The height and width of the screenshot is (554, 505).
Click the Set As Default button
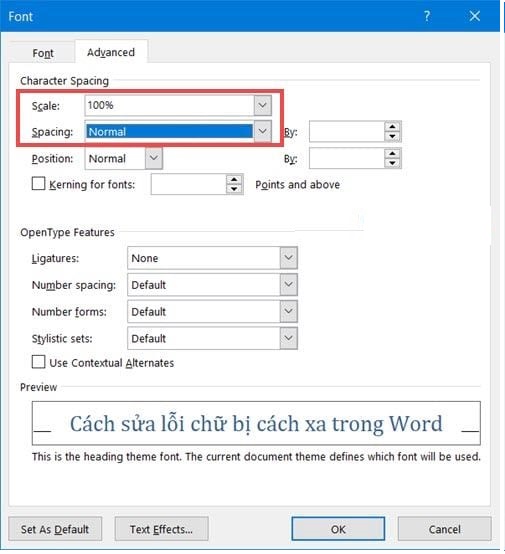pos(55,529)
